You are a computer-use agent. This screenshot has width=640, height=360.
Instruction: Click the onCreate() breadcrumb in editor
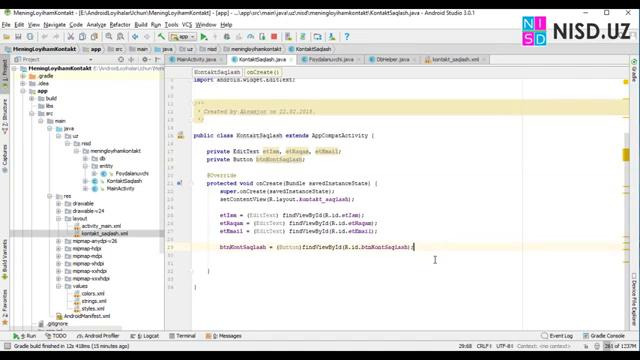(263, 72)
